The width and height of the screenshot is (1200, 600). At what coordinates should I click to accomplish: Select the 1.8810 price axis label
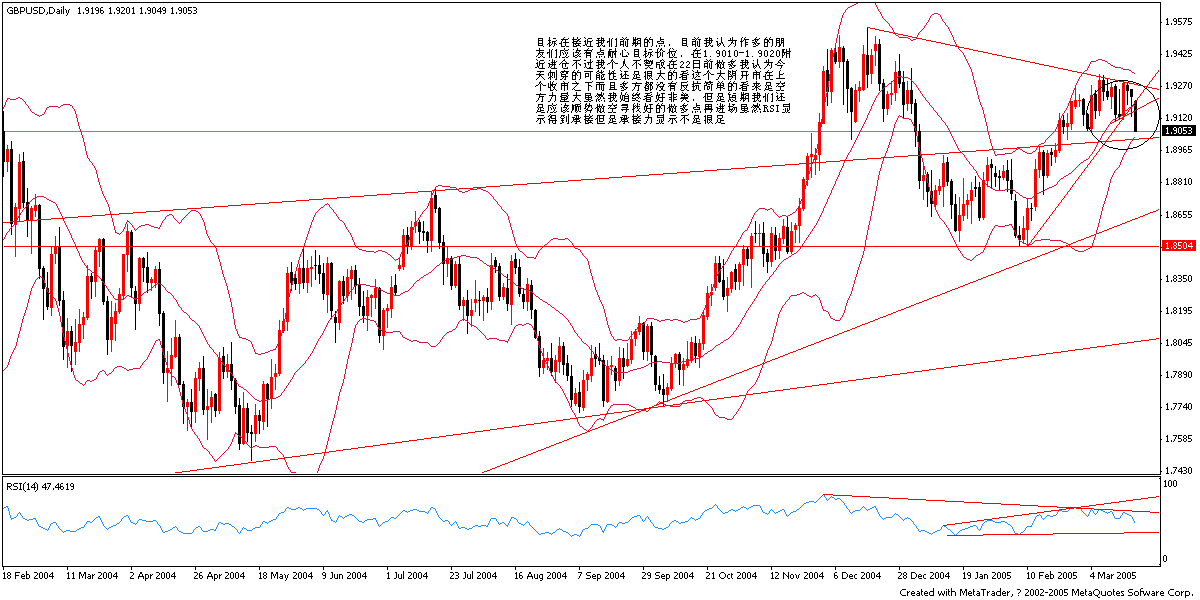point(1180,182)
